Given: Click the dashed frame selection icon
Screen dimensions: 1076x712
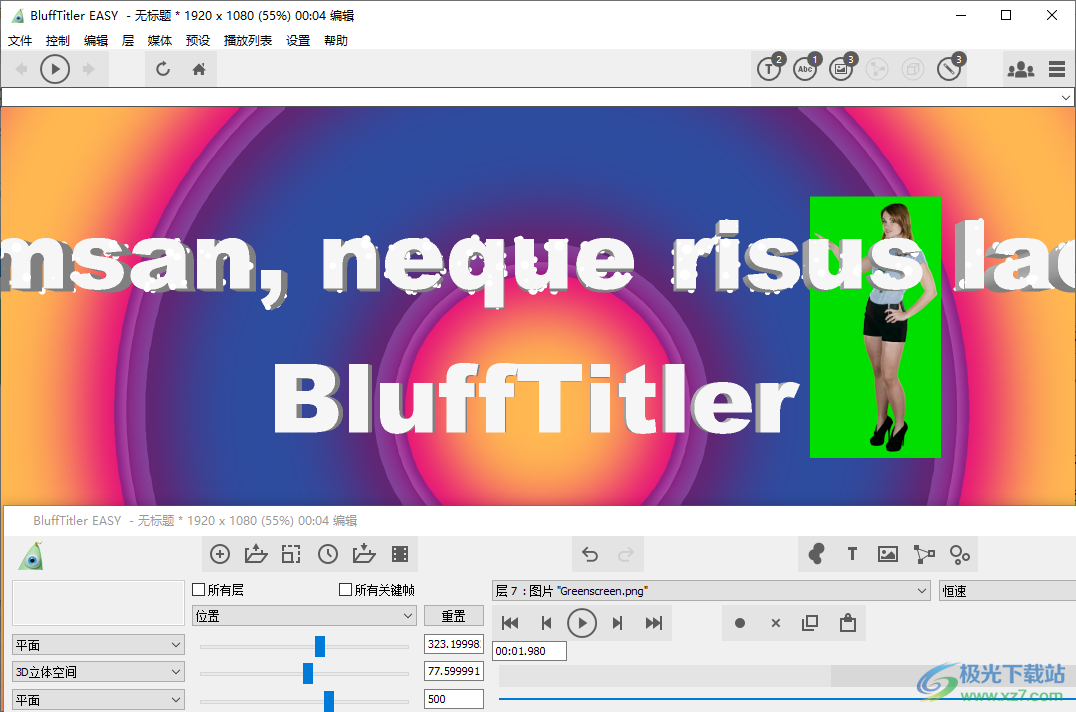Looking at the screenshot, I should click(291, 554).
